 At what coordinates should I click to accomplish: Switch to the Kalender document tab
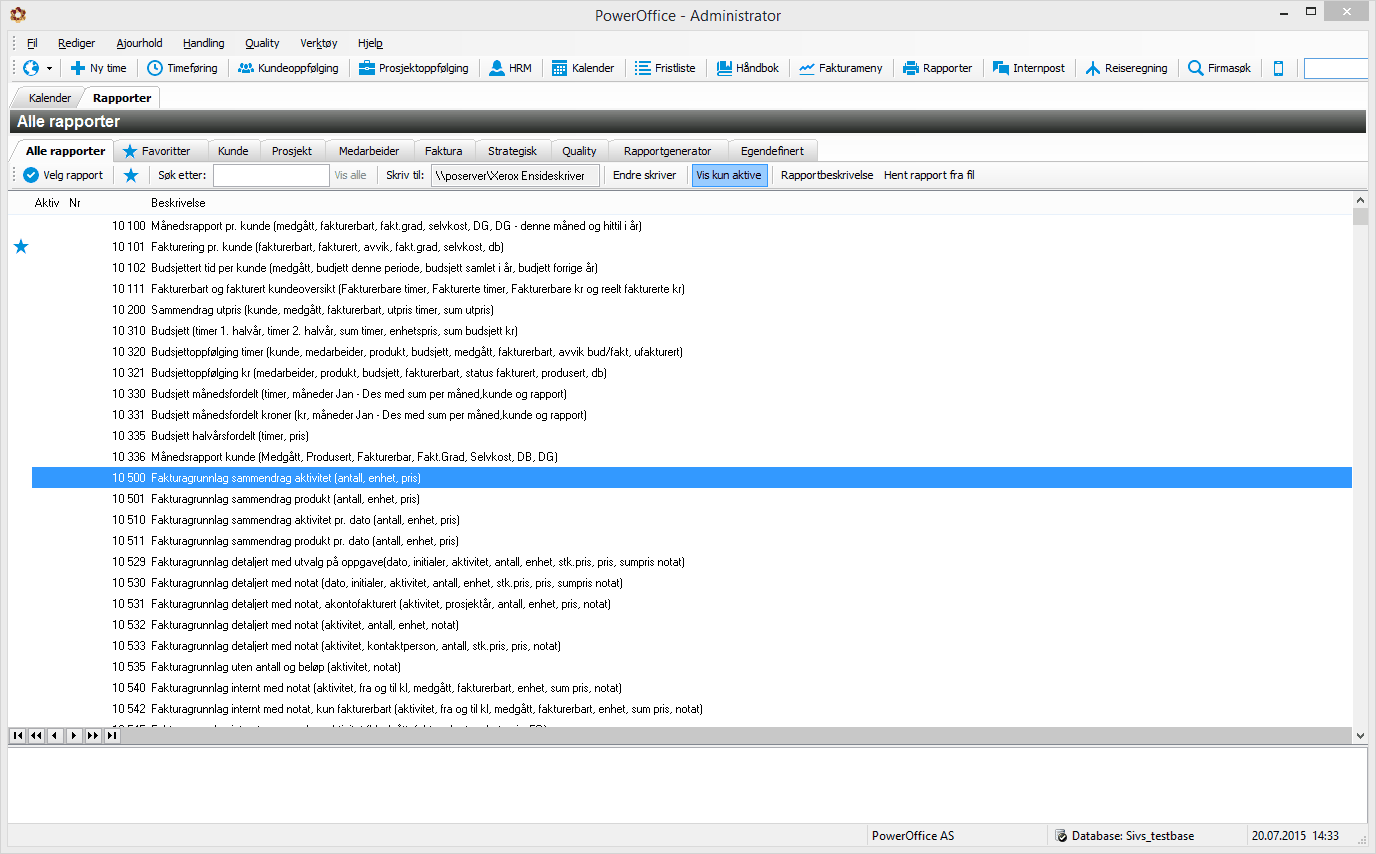click(x=50, y=98)
